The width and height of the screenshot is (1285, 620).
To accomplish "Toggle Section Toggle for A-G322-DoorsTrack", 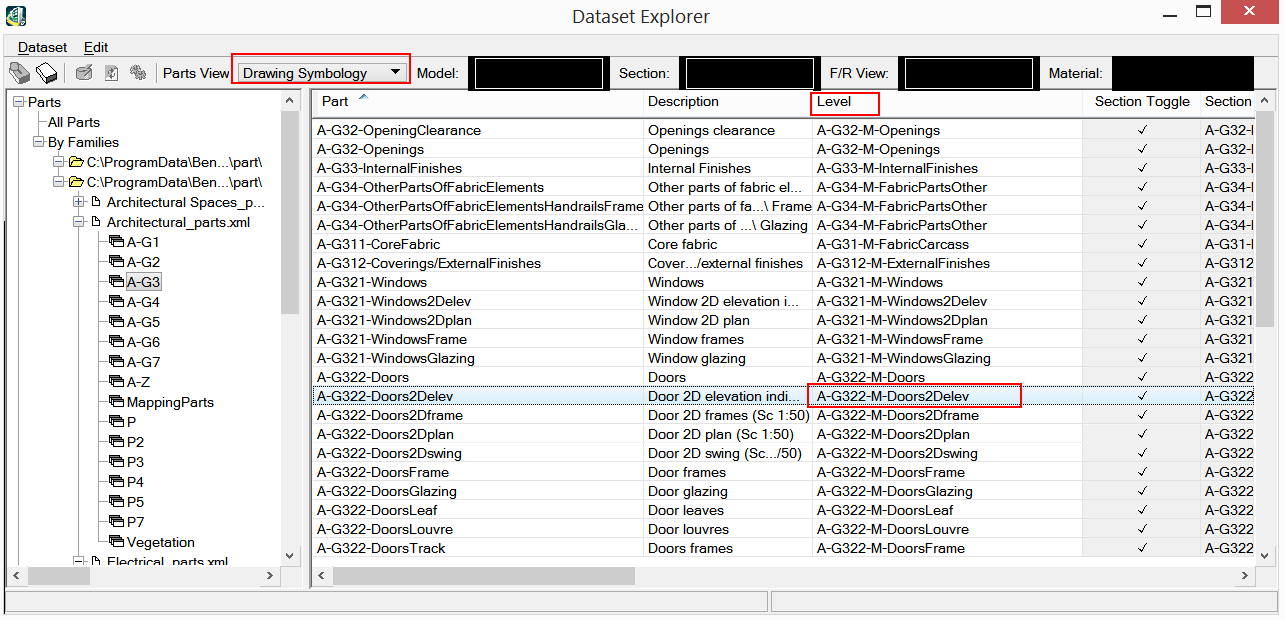I will click(1142, 548).
